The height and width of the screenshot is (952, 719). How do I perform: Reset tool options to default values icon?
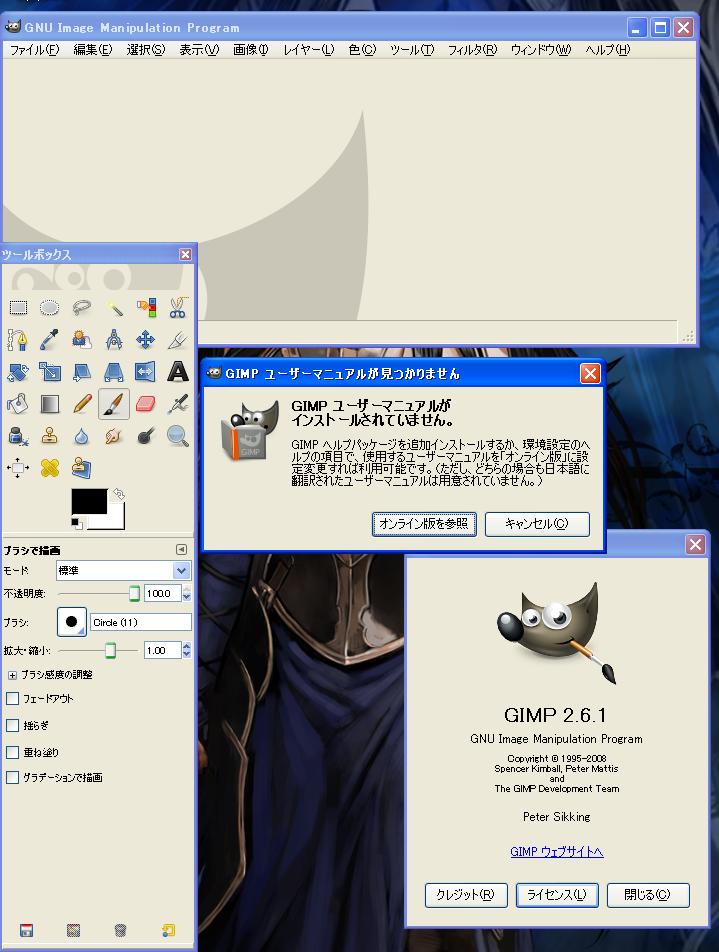point(168,930)
